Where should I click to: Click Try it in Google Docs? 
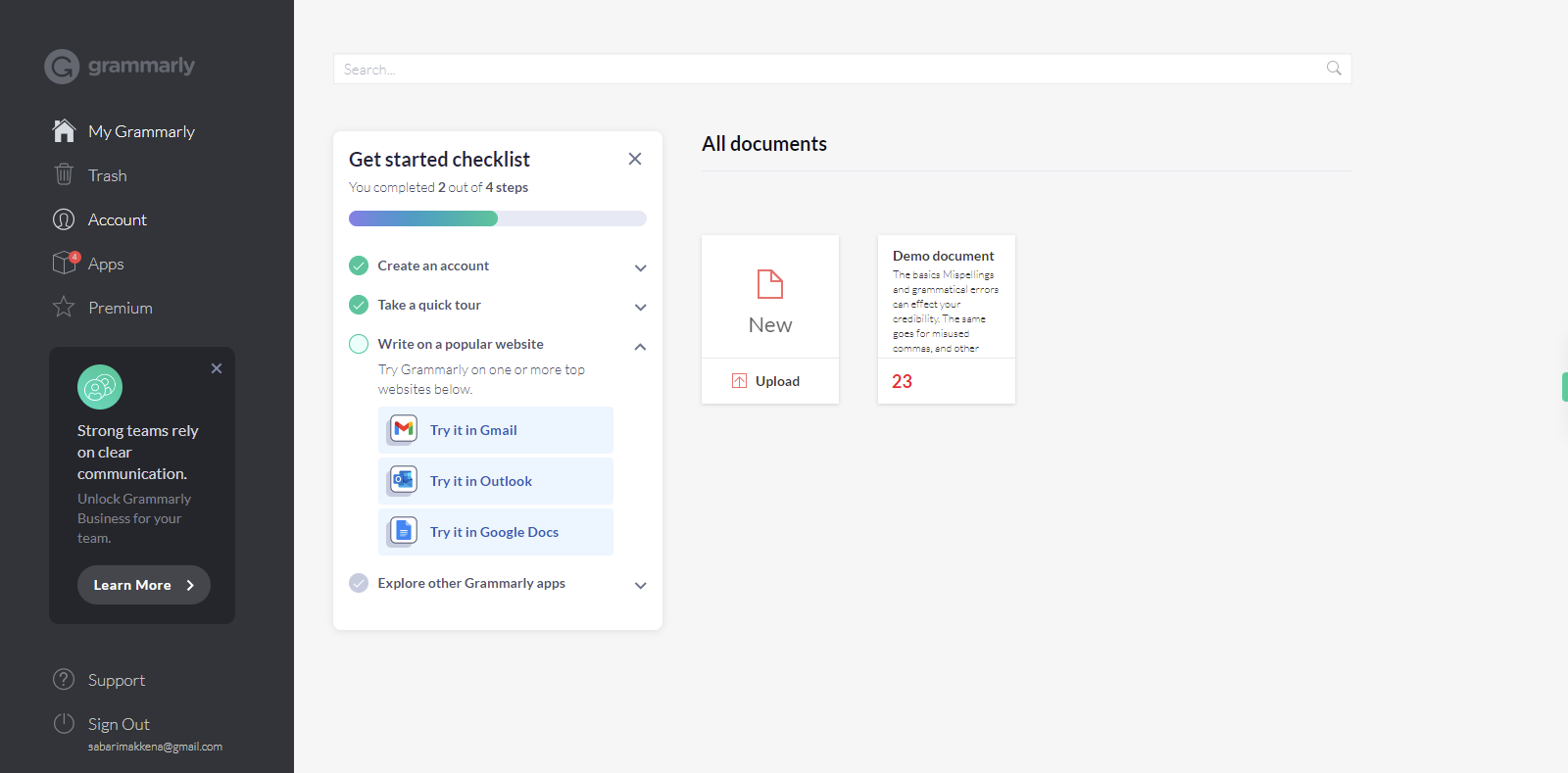(x=496, y=532)
